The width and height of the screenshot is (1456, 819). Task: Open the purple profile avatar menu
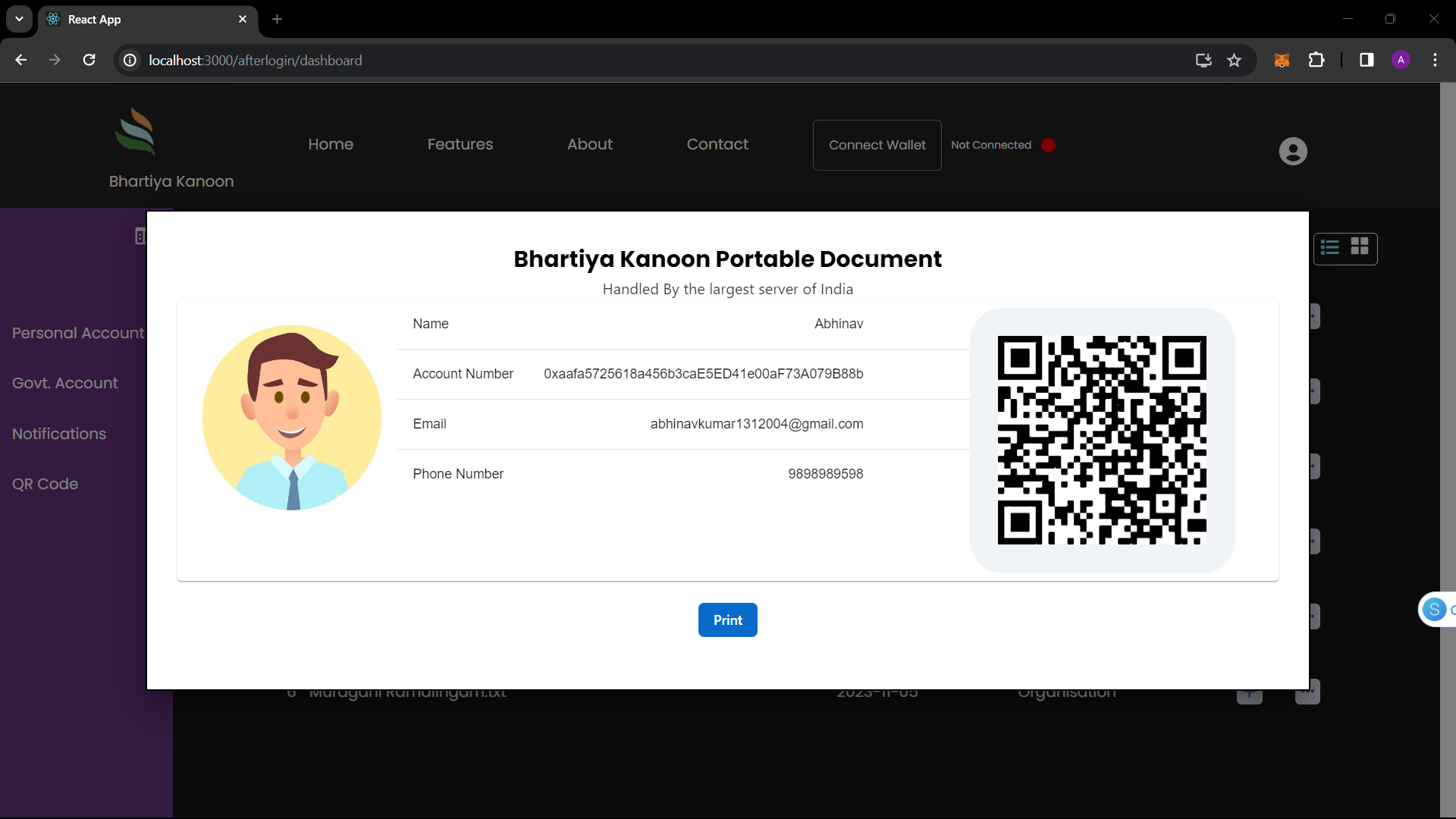(1401, 60)
